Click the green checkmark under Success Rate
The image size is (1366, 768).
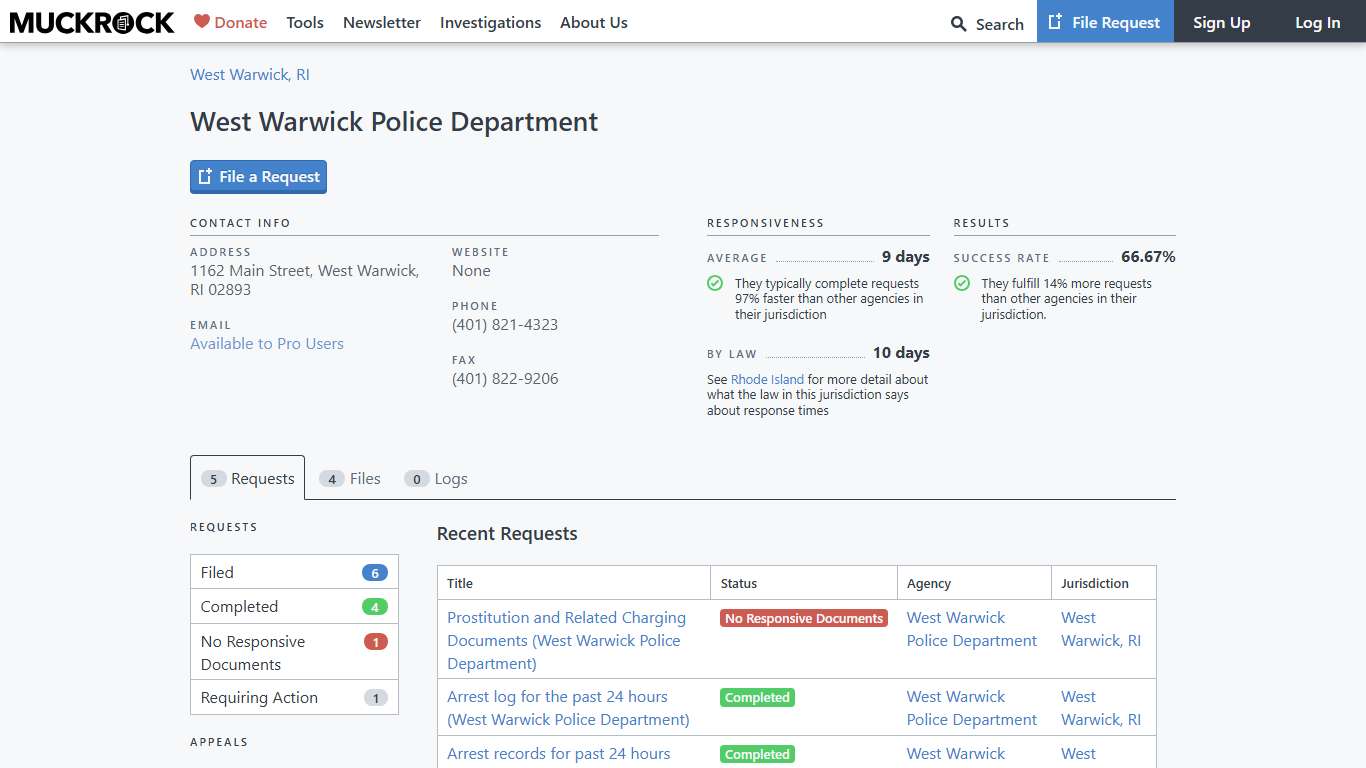coord(961,284)
